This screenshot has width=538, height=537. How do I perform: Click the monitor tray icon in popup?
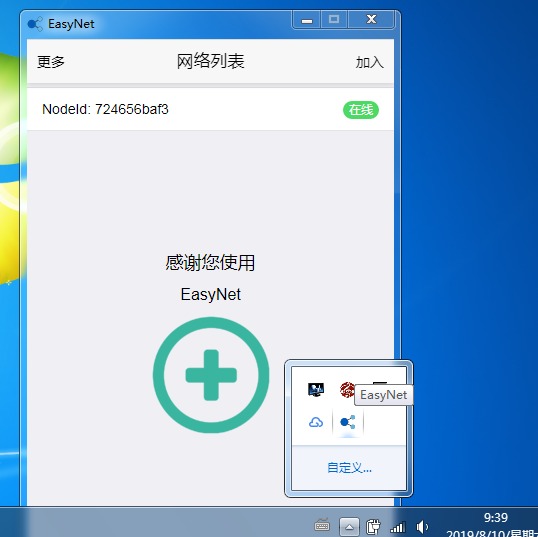coord(316,390)
